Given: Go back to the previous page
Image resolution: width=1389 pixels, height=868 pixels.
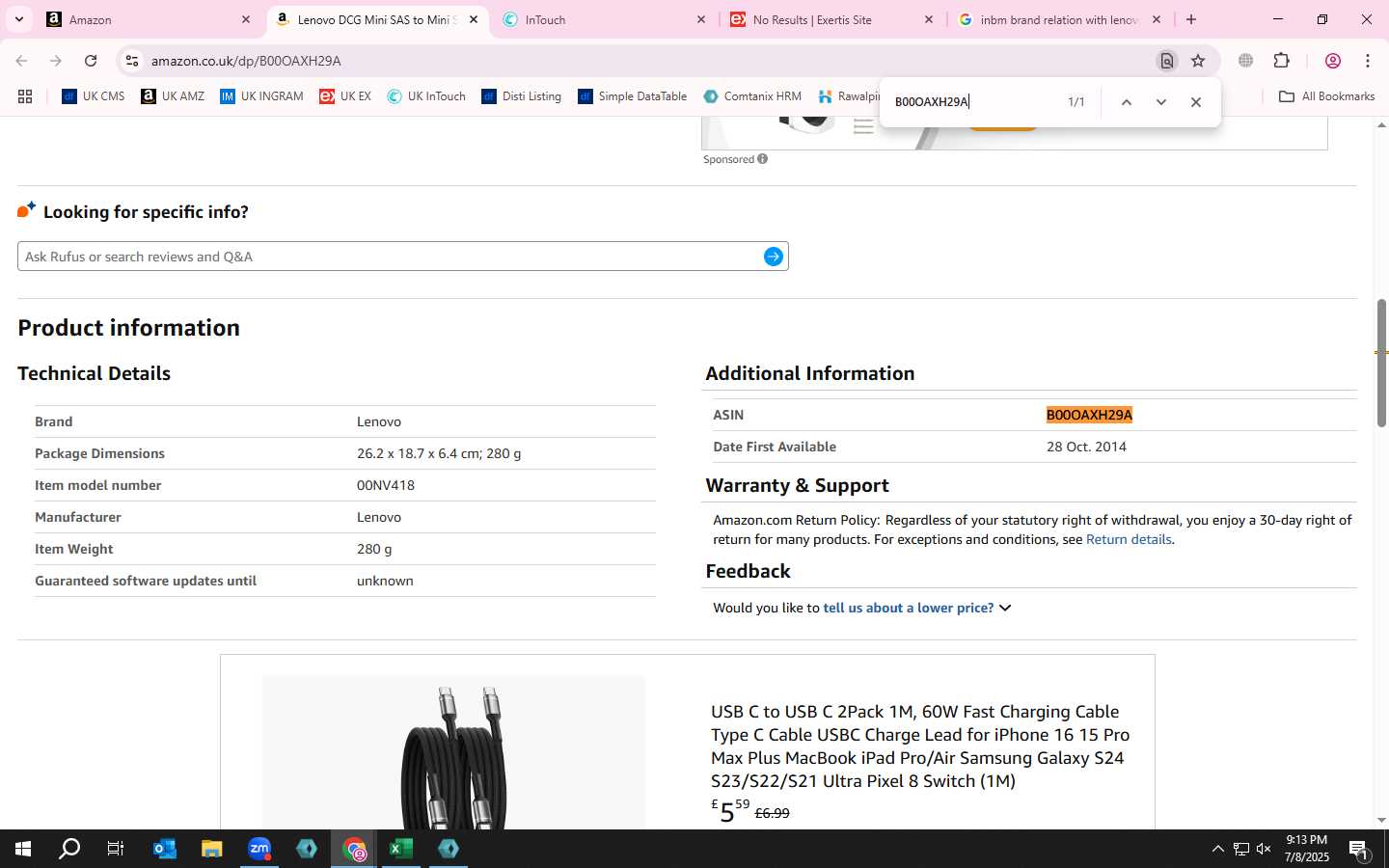Looking at the screenshot, I should click(x=21, y=61).
